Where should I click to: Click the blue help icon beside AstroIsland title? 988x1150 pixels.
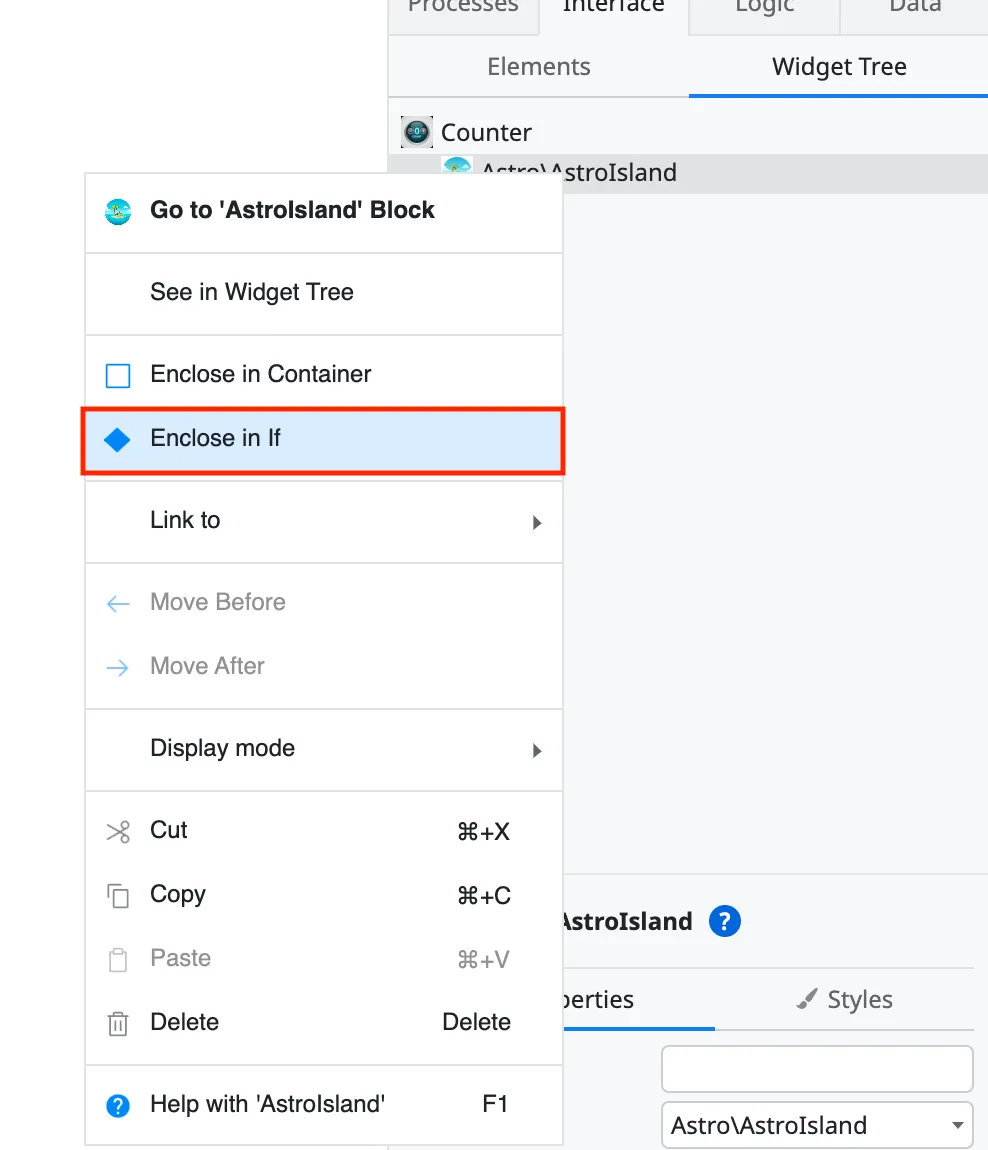(x=724, y=921)
